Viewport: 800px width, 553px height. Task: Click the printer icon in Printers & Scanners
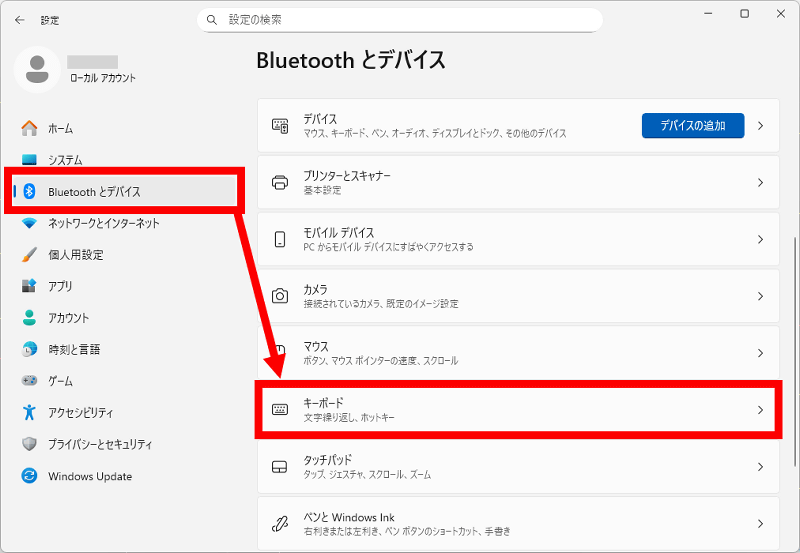click(280, 182)
